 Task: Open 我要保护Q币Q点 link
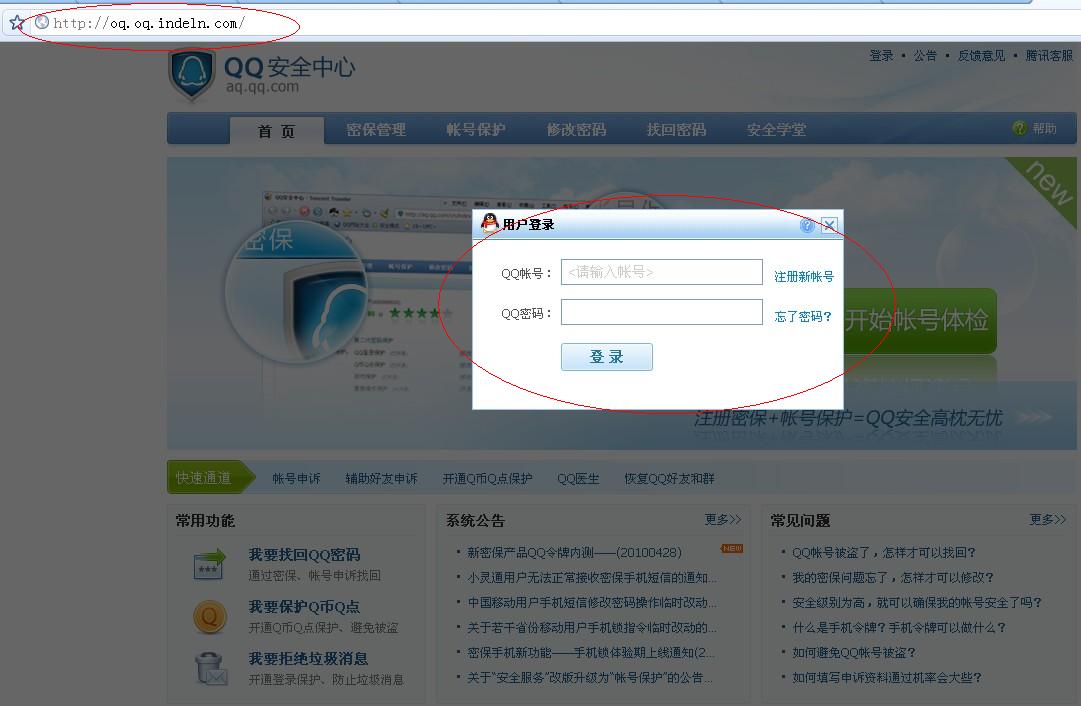click(x=304, y=607)
